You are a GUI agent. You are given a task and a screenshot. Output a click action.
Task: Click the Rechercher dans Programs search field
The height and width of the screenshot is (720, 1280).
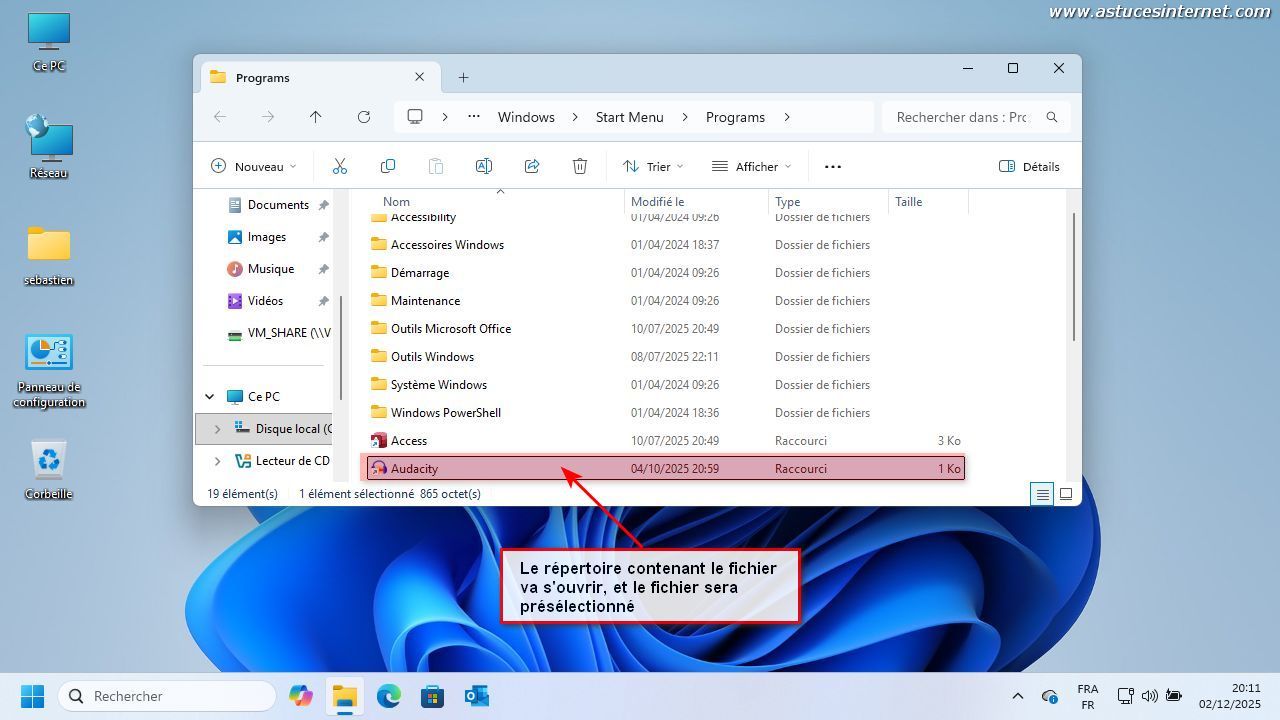(x=961, y=117)
